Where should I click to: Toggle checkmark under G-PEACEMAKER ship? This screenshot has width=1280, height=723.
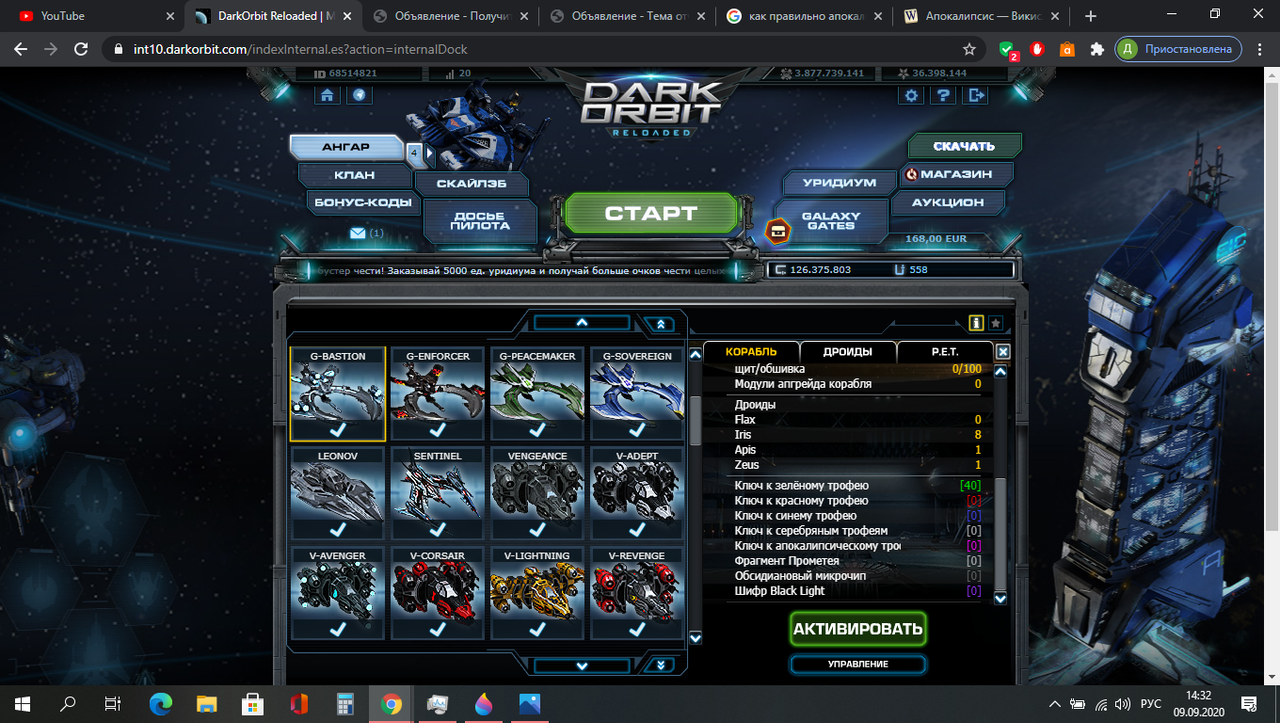point(537,429)
